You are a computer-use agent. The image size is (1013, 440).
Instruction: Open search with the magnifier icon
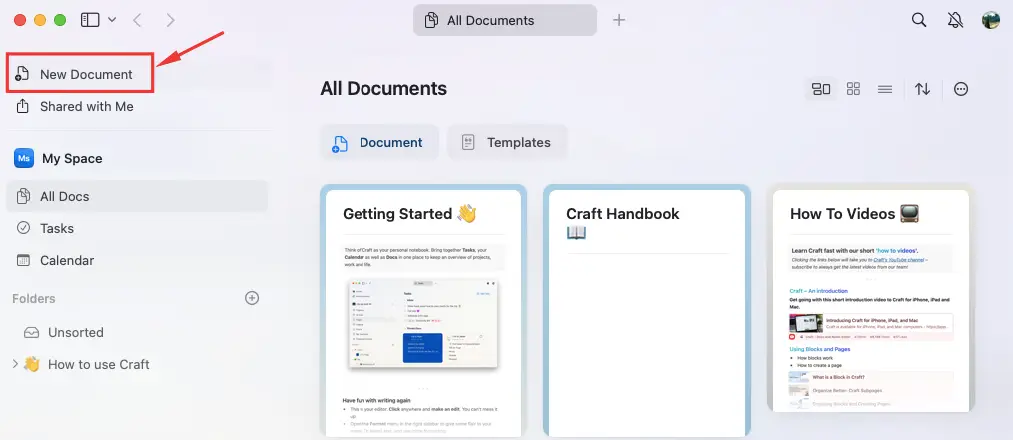(919, 20)
